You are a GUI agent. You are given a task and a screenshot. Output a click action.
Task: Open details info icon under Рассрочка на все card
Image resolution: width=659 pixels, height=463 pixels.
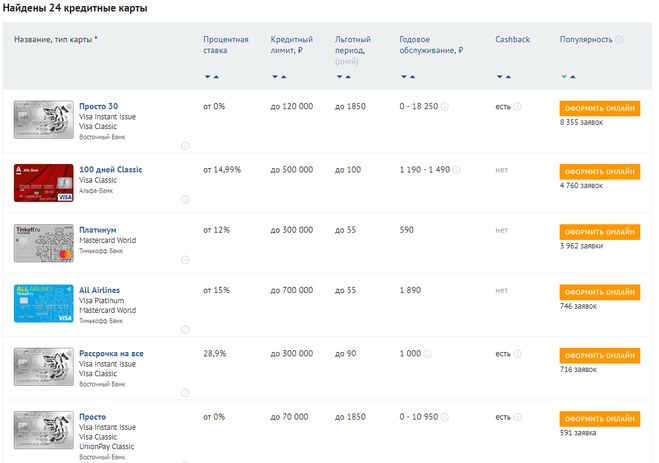pyautogui.click(x=185, y=393)
